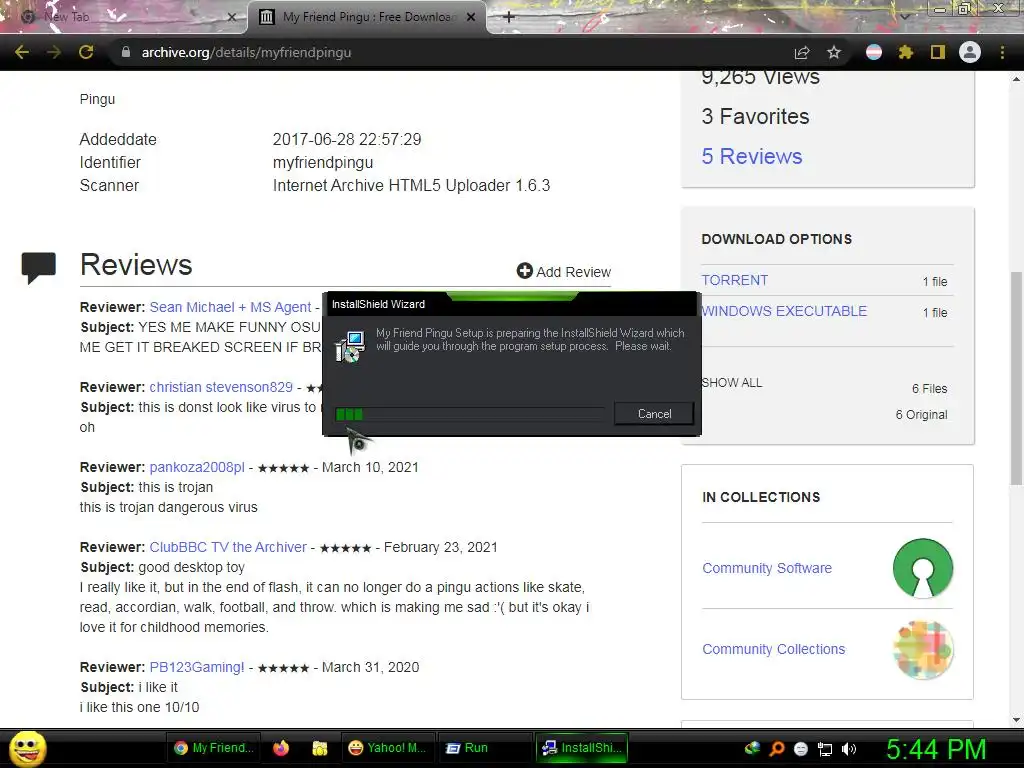Screen dimensions: 1024x768
Task: Click the Community Software green logo thumbnail
Action: (x=923, y=568)
